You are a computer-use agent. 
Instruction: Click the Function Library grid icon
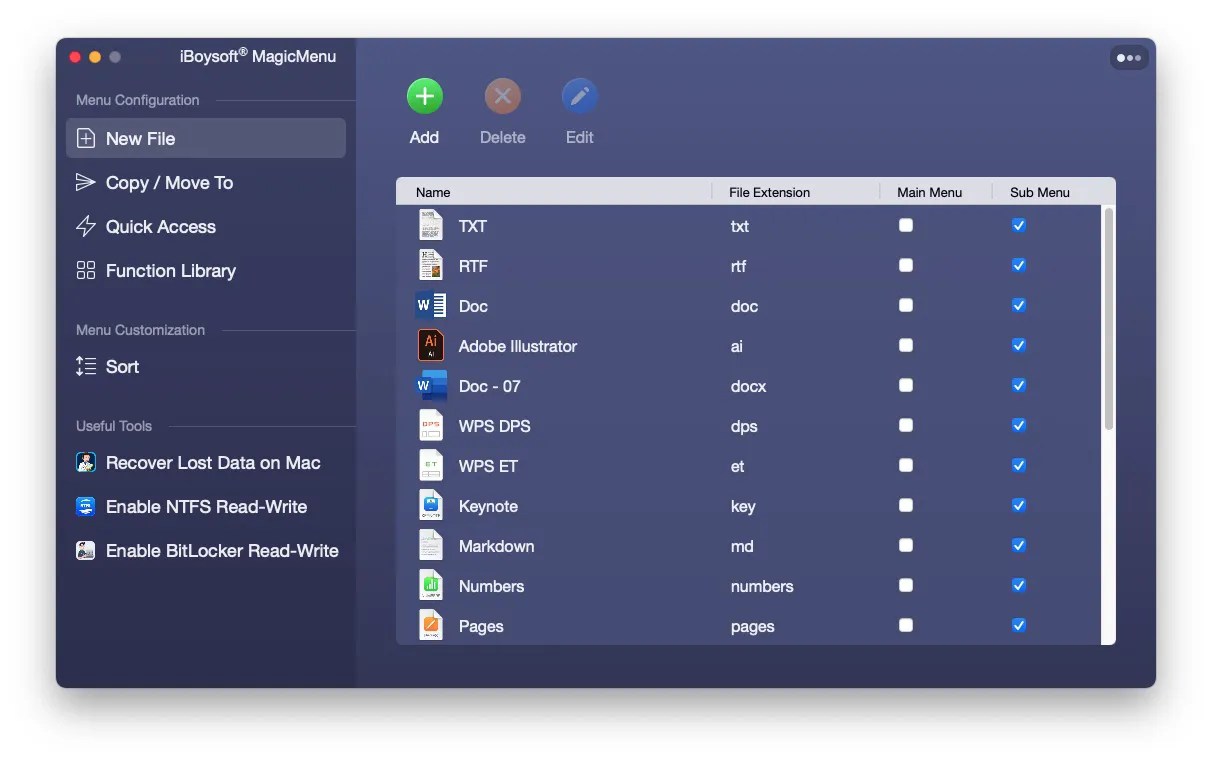click(x=86, y=270)
